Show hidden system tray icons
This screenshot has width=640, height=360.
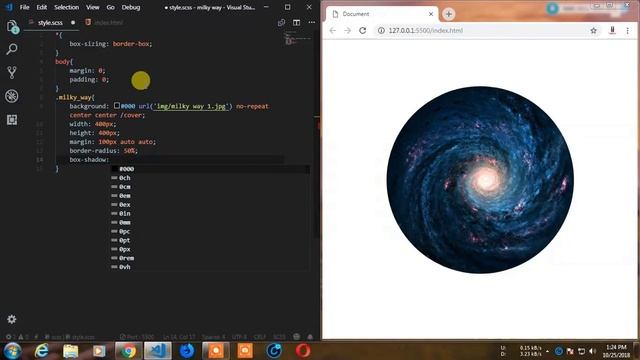click(547, 351)
